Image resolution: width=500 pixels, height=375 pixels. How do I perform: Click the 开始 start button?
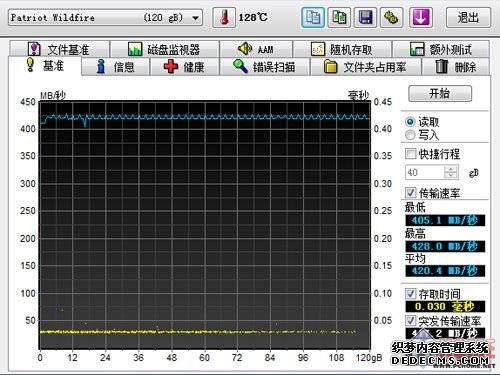(440, 93)
